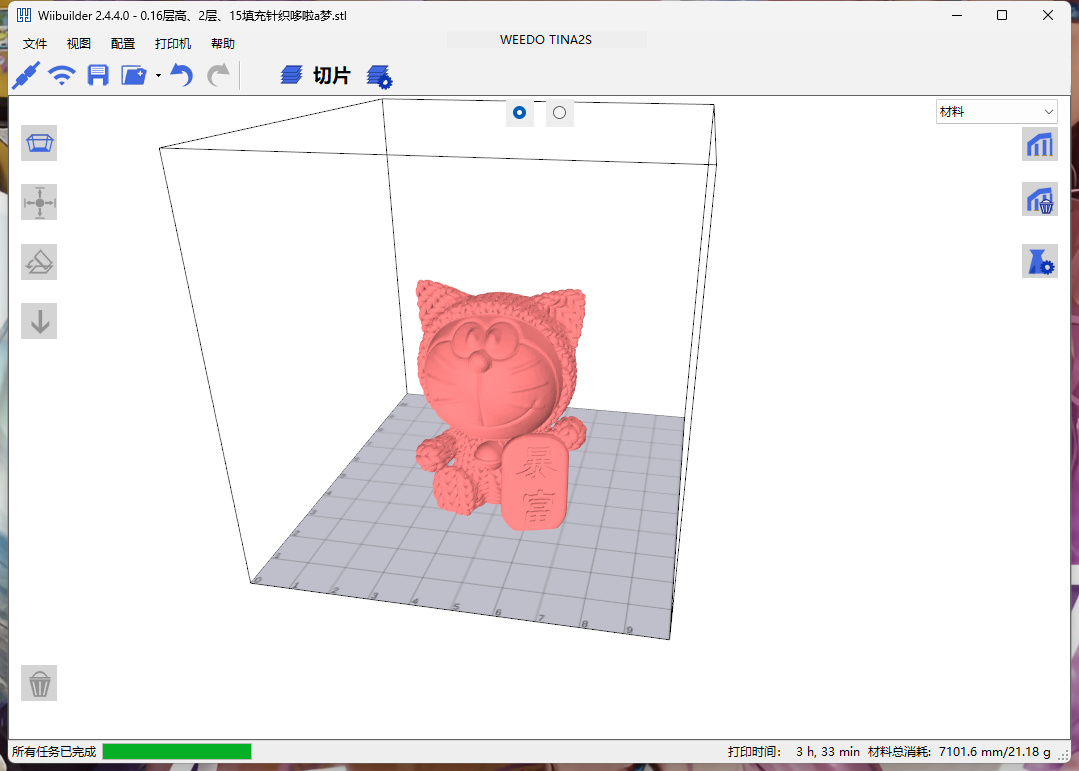Click the Wiibuilder app icon in title bar
Viewport: 1079px width, 771px height.
pyautogui.click(x=24, y=15)
